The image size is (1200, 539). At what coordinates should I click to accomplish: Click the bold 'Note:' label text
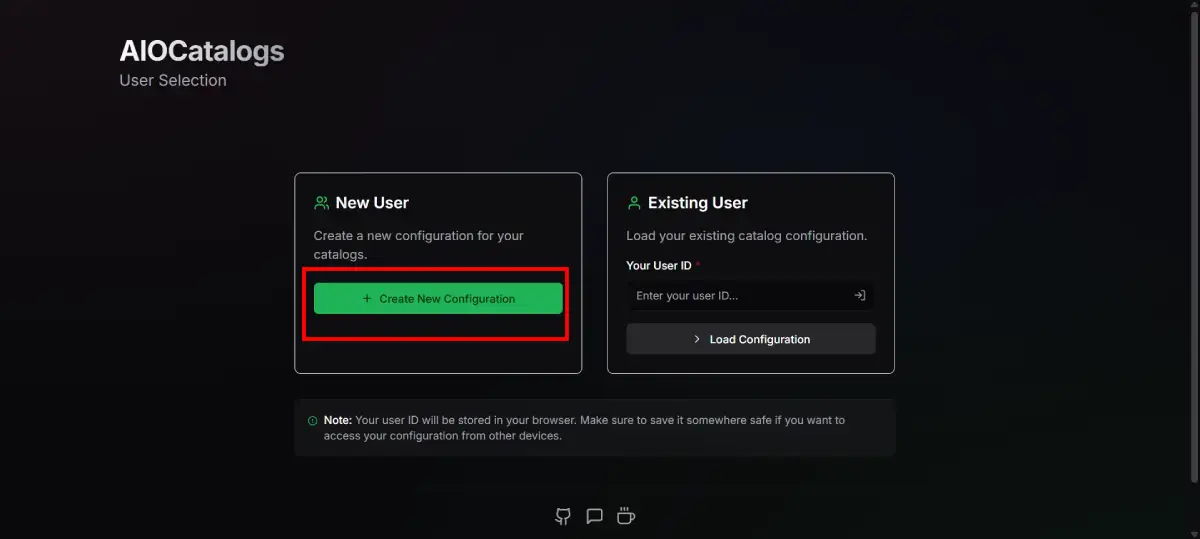(x=338, y=421)
